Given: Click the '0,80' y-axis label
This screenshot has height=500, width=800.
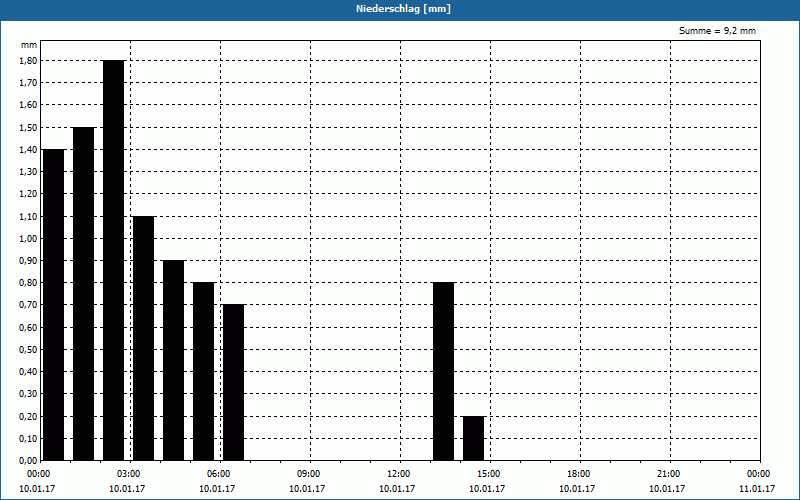Looking at the screenshot, I should click(28, 283).
